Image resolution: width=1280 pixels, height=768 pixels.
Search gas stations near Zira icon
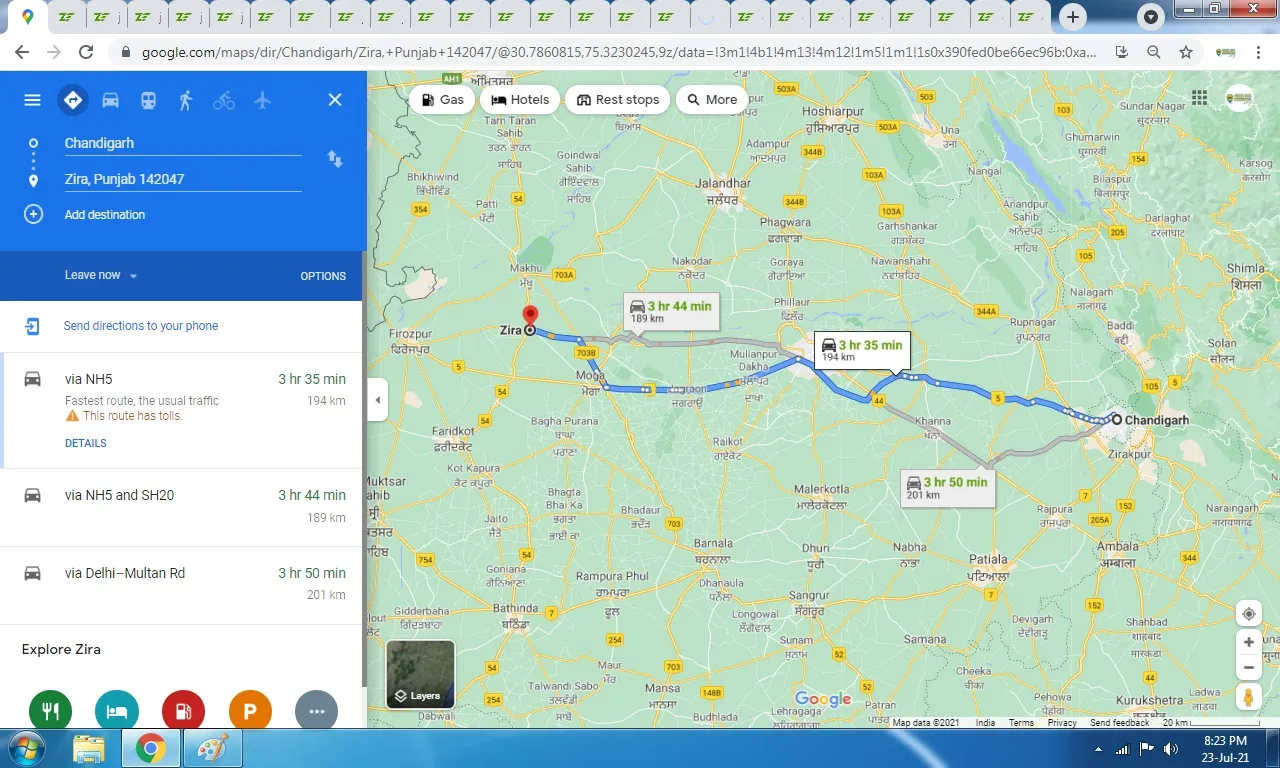183,709
